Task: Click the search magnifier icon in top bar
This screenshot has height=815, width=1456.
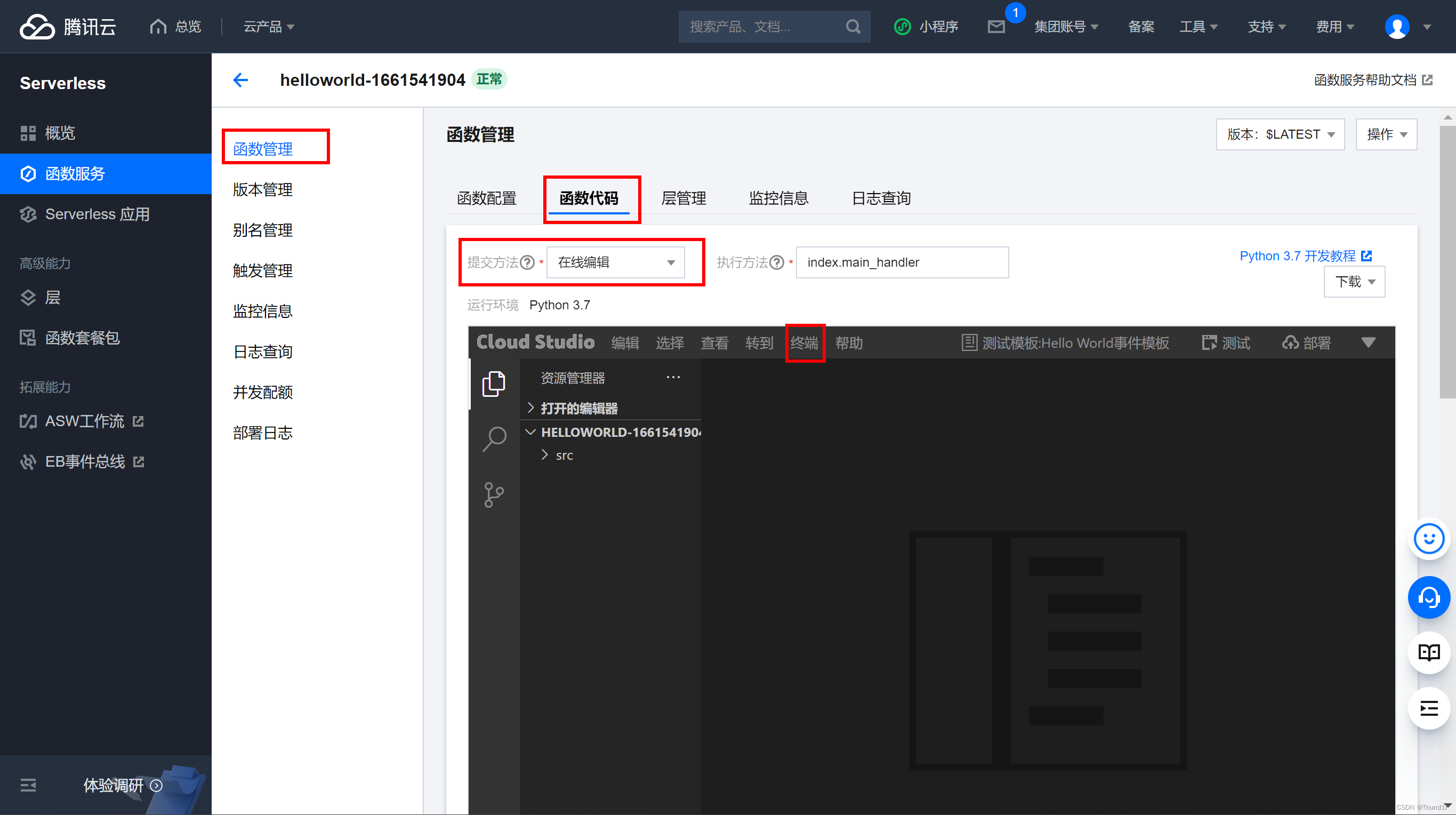Action: coord(853,27)
